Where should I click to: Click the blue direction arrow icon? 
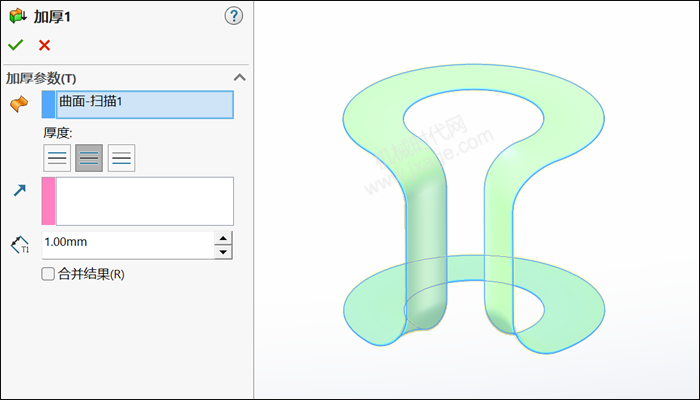[18, 189]
